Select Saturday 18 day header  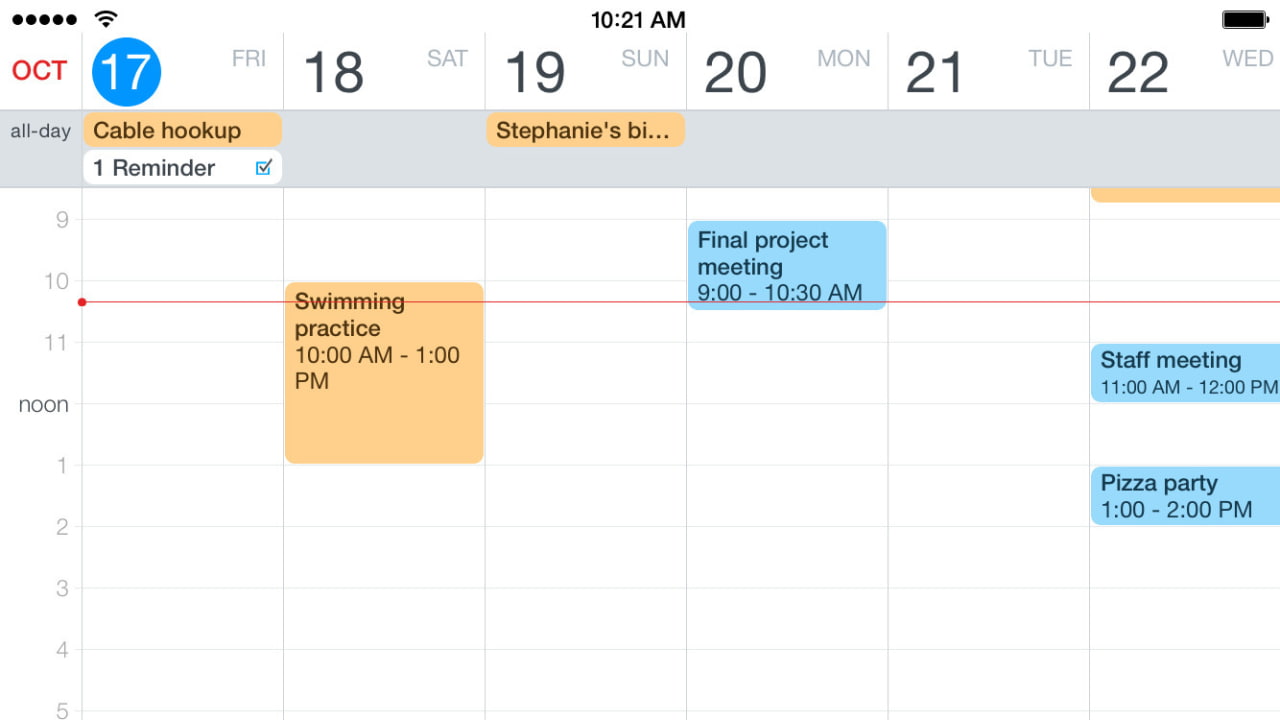click(384, 72)
